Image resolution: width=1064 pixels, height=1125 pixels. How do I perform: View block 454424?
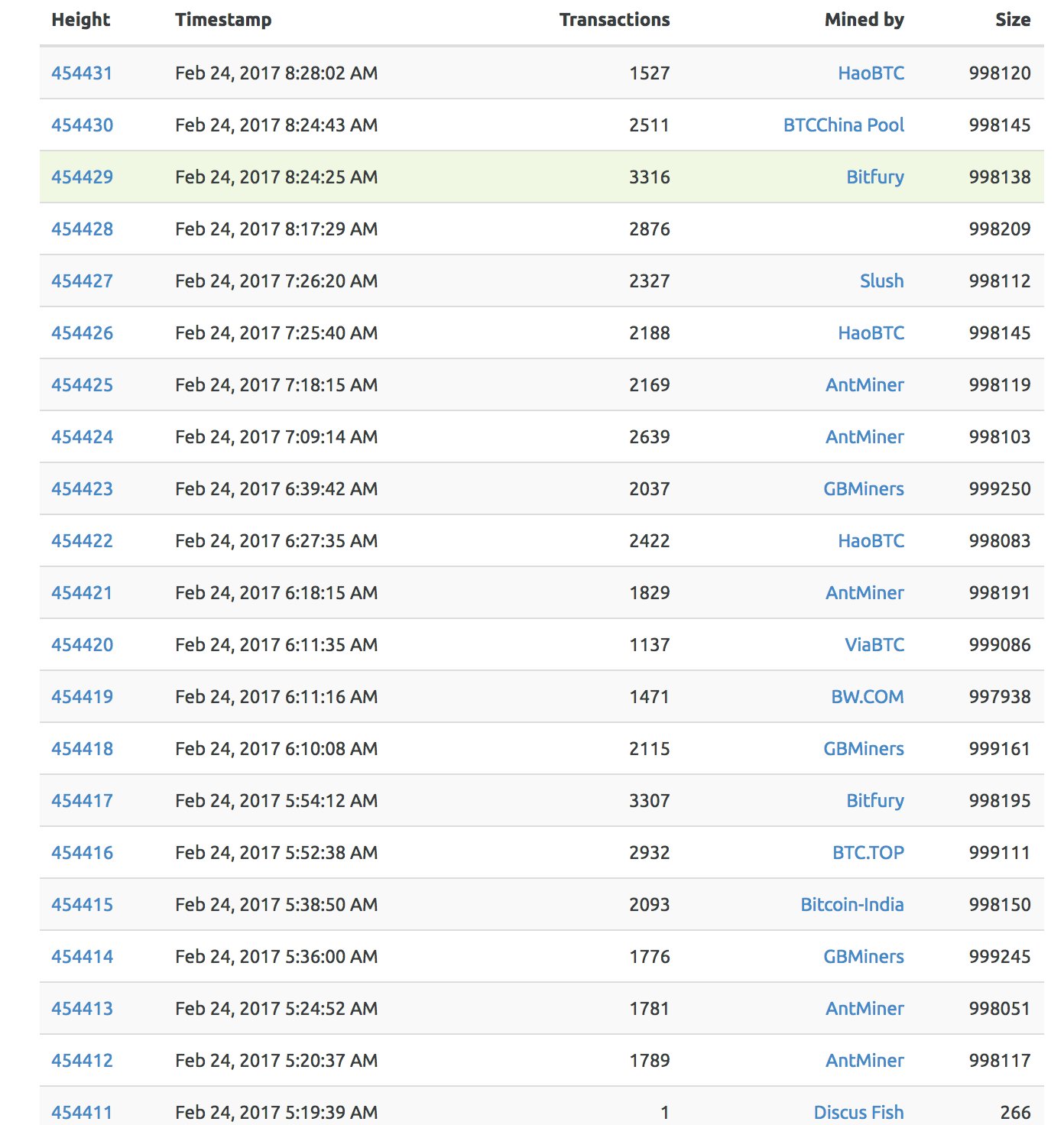coord(82,437)
